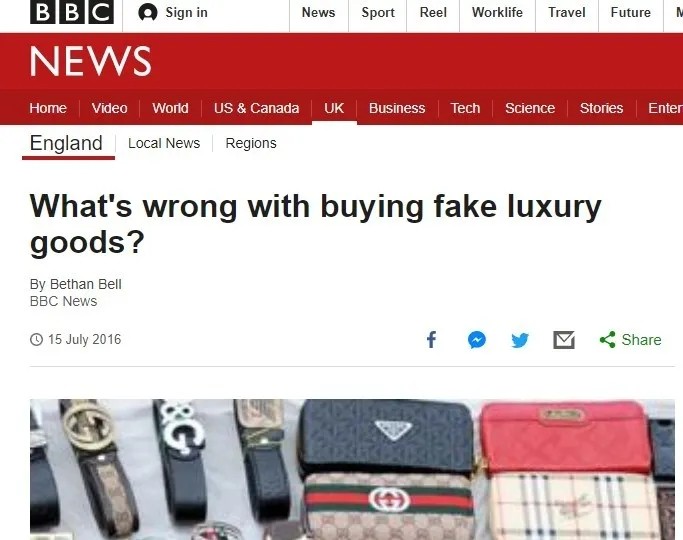Click the BBC logo blocks
This screenshot has height=540, width=683.
tap(72, 12)
